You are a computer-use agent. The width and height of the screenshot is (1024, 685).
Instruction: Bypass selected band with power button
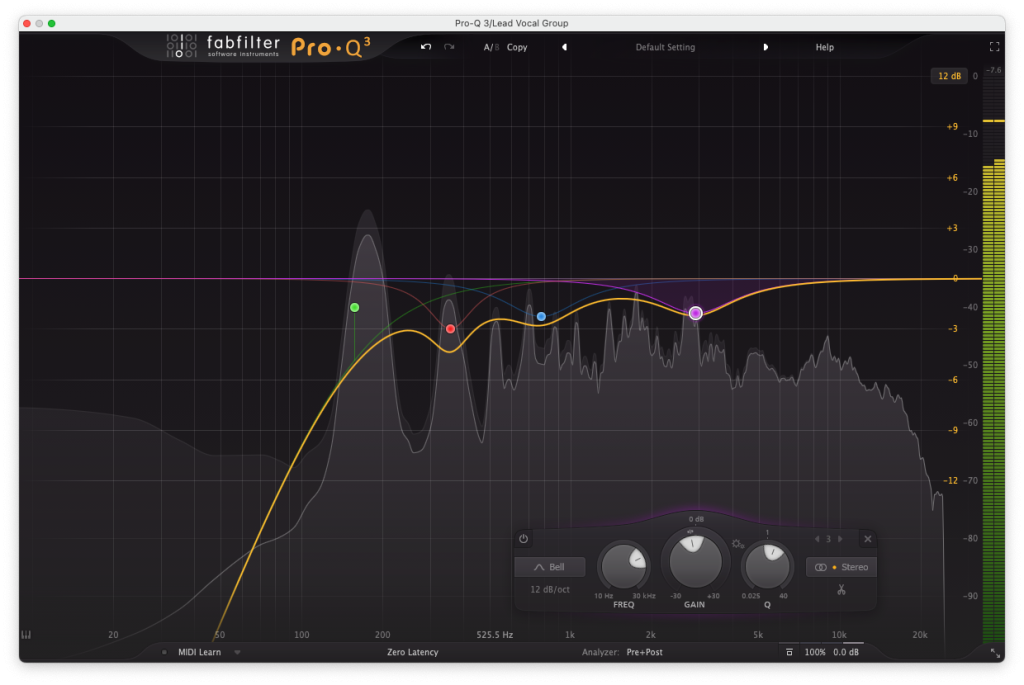(x=523, y=539)
